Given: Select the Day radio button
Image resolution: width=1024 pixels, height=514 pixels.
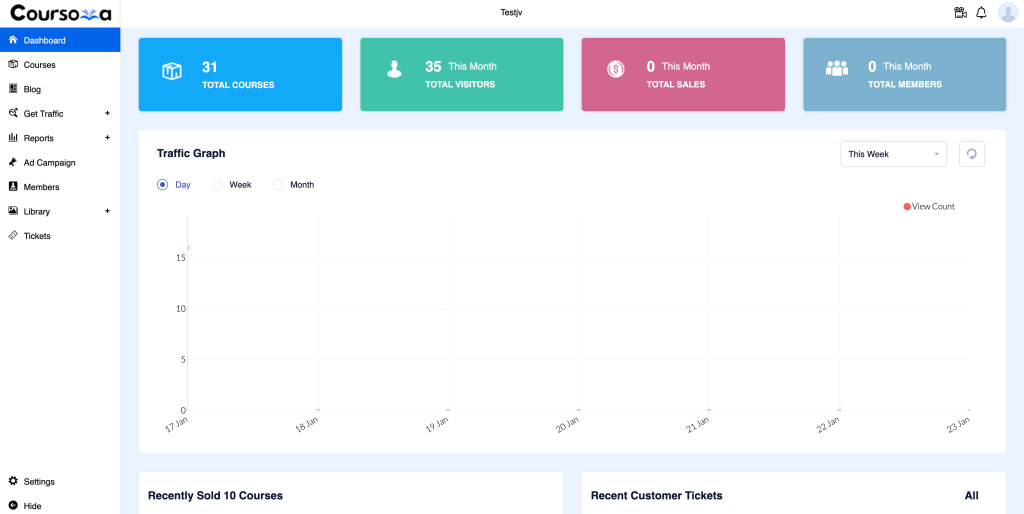Looking at the screenshot, I should (x=163, y=185).
